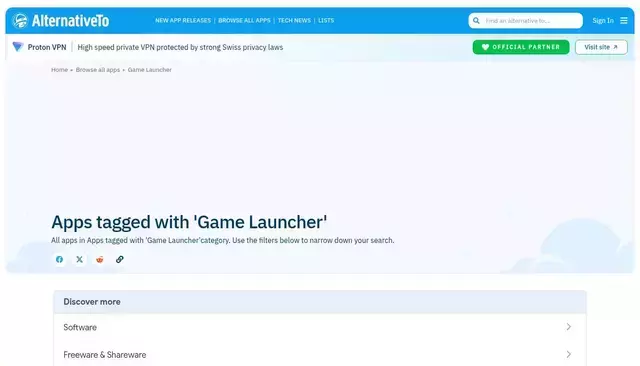
Task: Click the 'High speed private VPN' tagline
Action: [x=180, y=47]
